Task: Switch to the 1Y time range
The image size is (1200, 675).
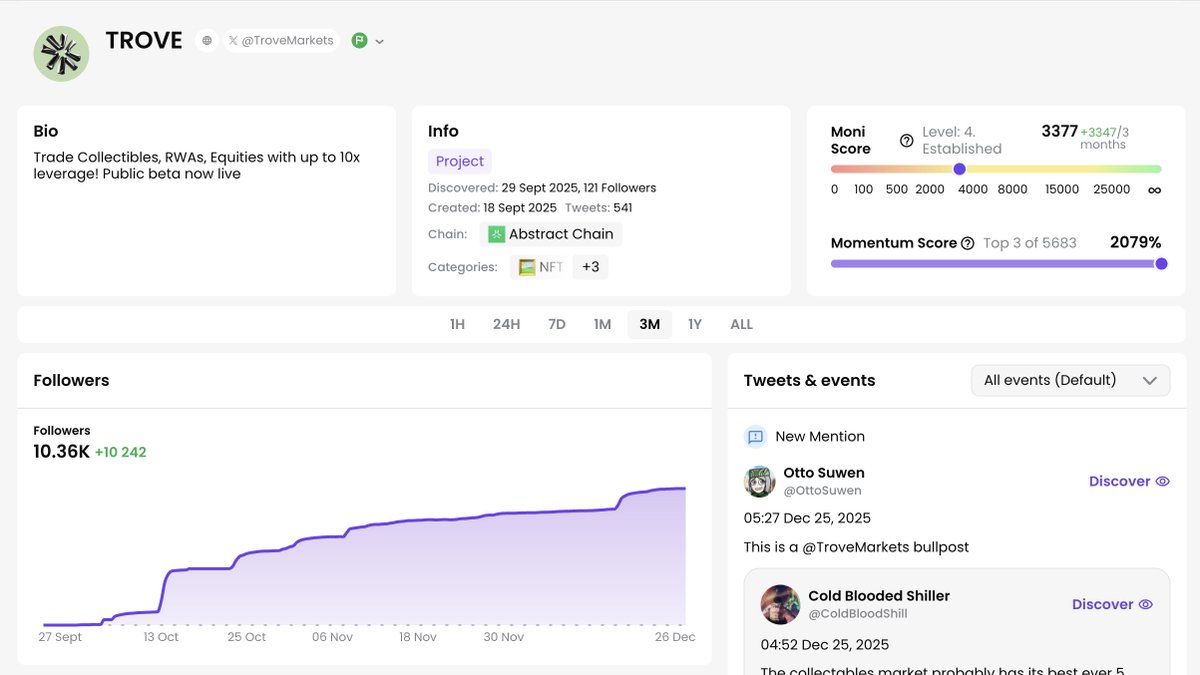Action: pyautogui.click(x=695, y=324)
